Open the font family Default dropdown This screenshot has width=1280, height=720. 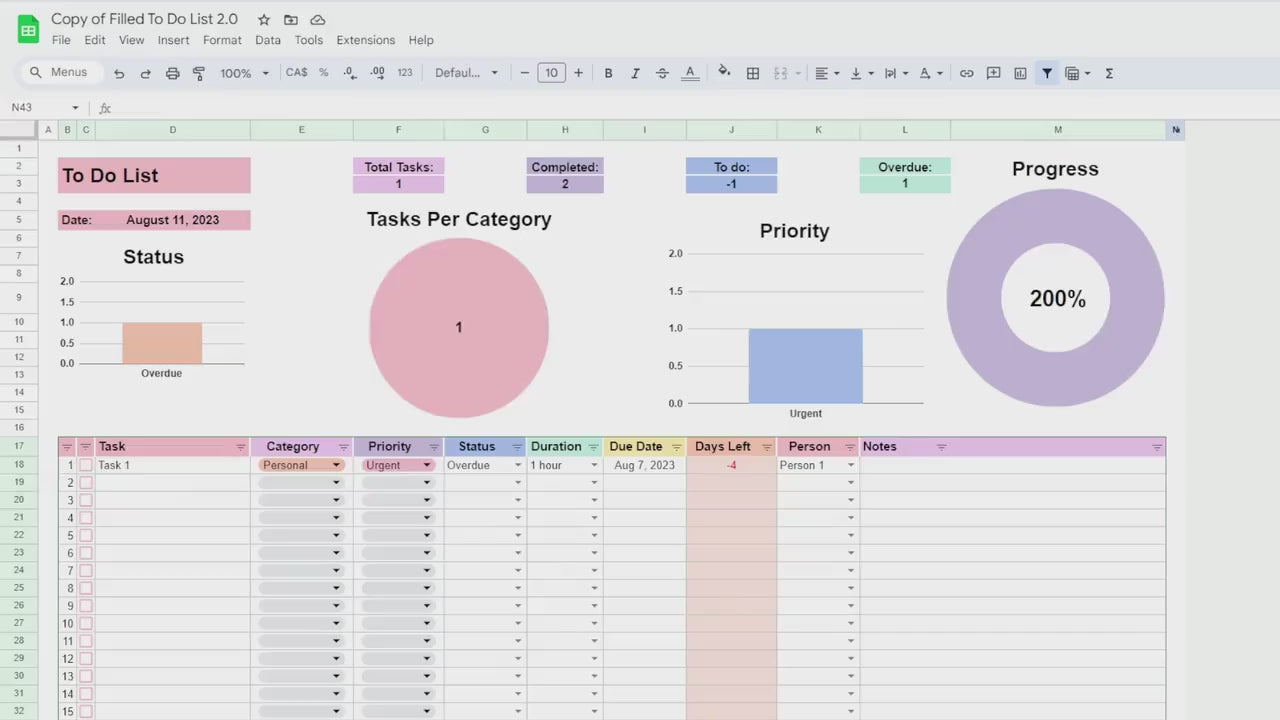click(x=466, y=73)
